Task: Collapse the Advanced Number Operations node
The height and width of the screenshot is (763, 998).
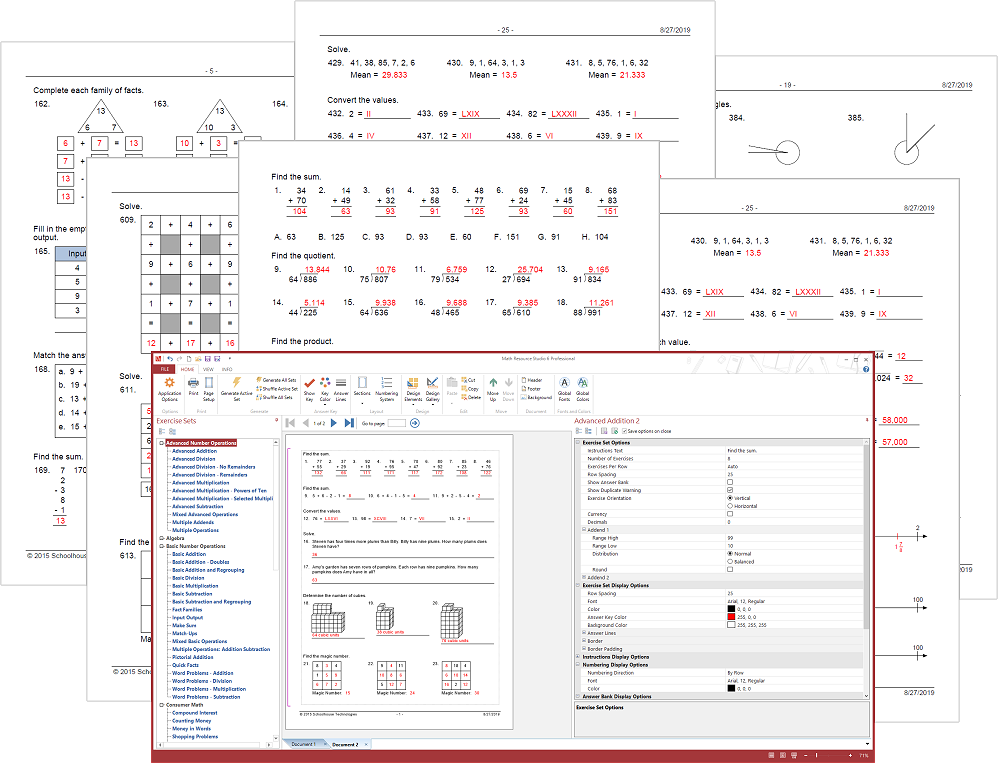Action: pos(162,443)
